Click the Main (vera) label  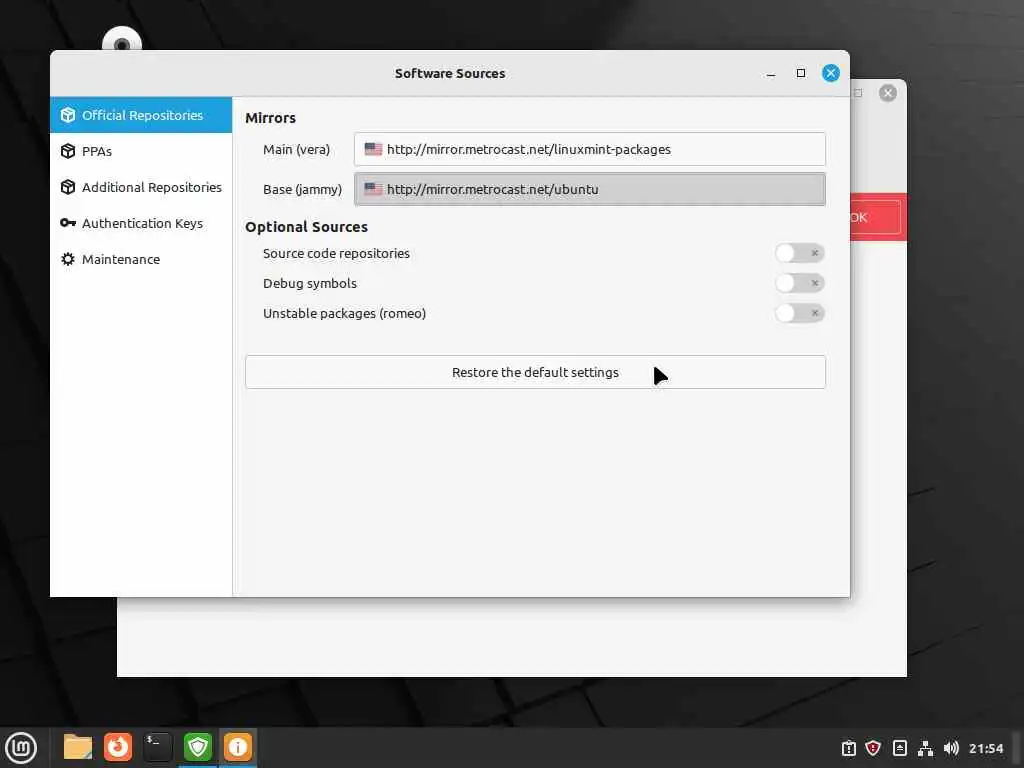296,150
